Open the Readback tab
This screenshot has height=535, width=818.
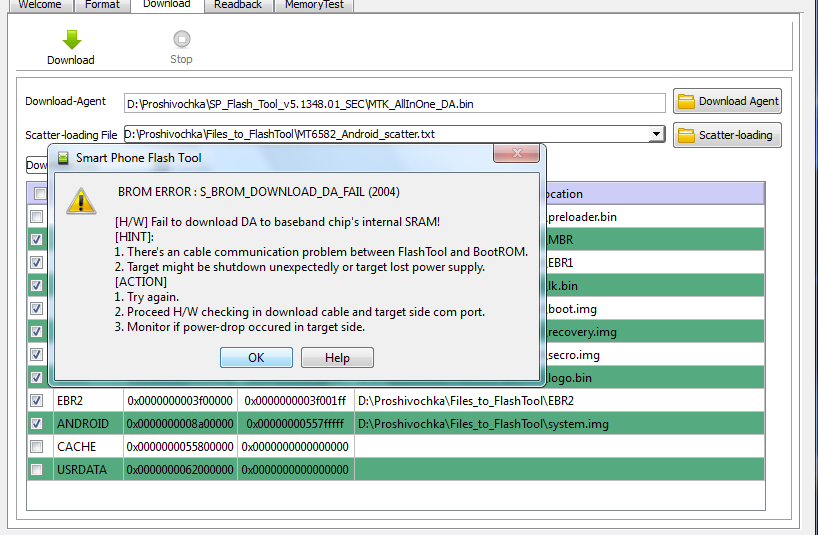[x=238, y=5]
